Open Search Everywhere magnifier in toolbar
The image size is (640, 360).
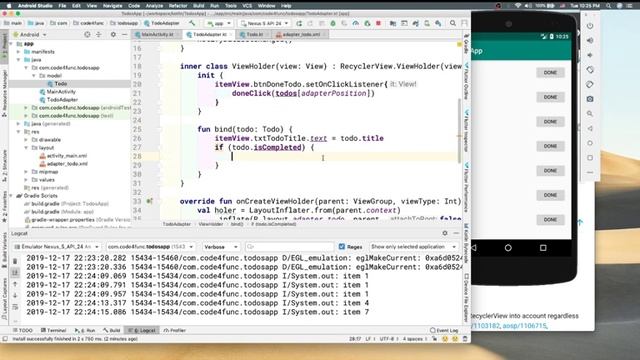coord(453,24)
